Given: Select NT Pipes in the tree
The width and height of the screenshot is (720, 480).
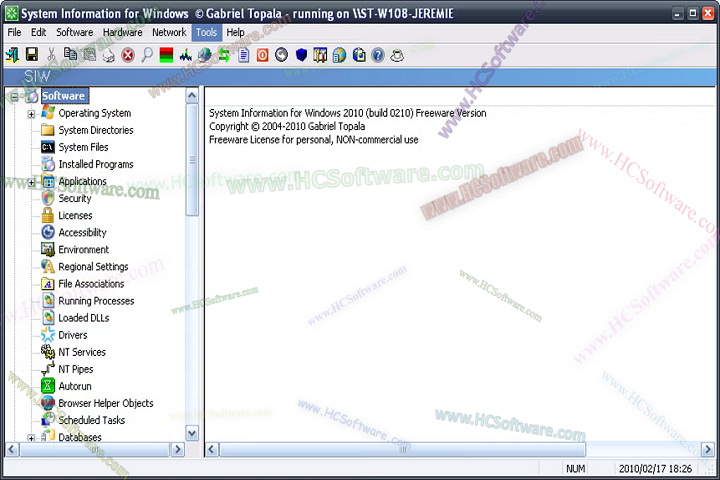Looking at the screenshot, I should pyautogui.click(x=75, y=369).
